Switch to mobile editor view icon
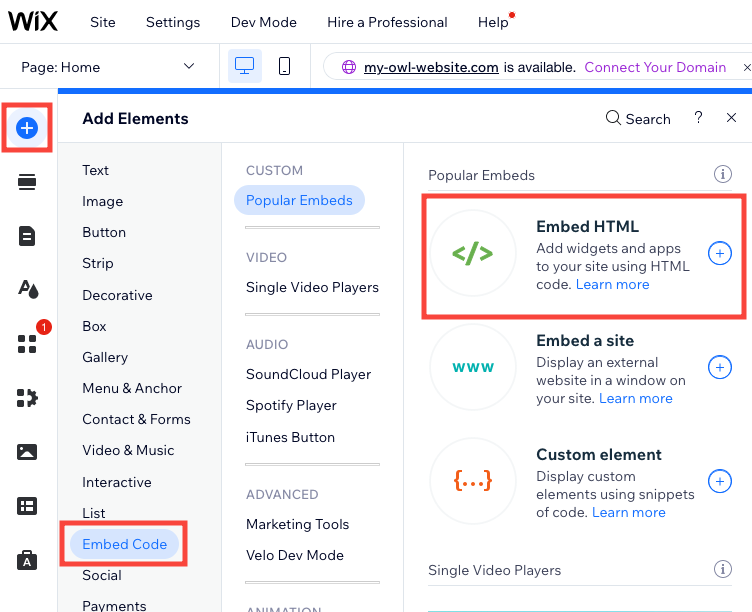The height and width of the screenshot is (612, 752). click(284, 67)
